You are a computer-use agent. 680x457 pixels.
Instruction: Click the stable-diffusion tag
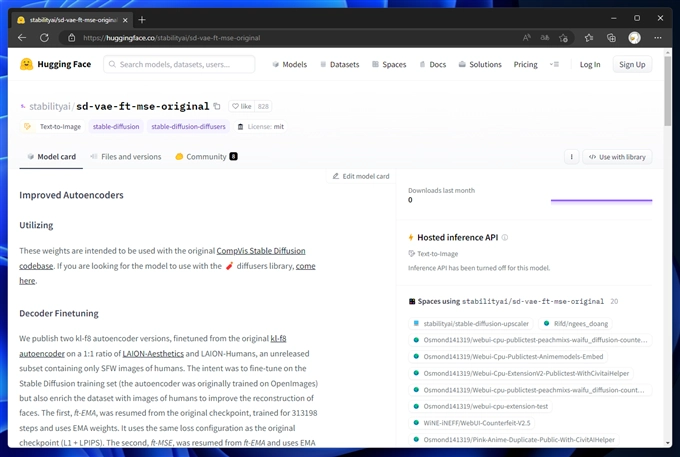(116, 127)
